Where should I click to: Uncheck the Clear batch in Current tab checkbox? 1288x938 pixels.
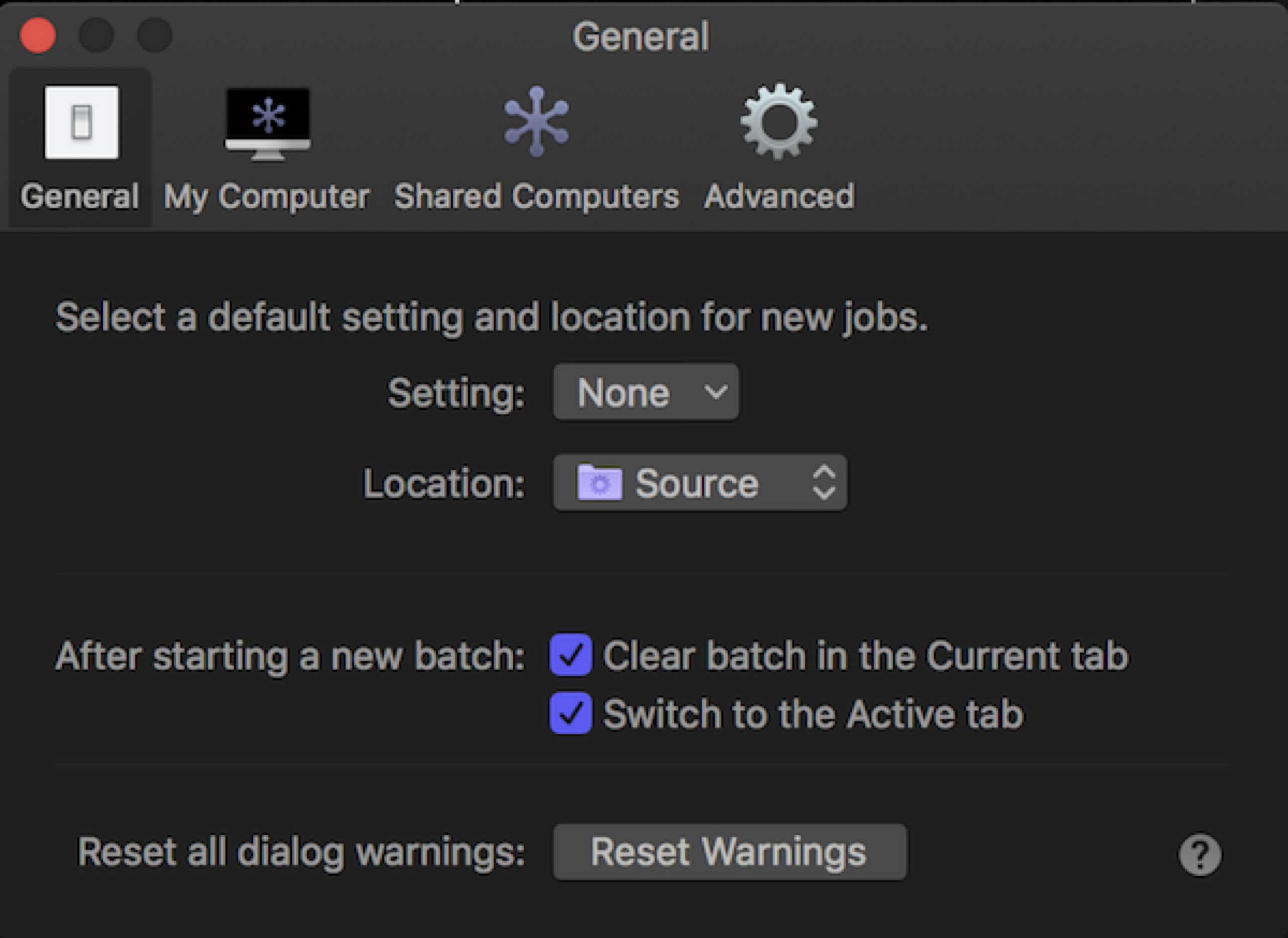(x=570, y=655)
